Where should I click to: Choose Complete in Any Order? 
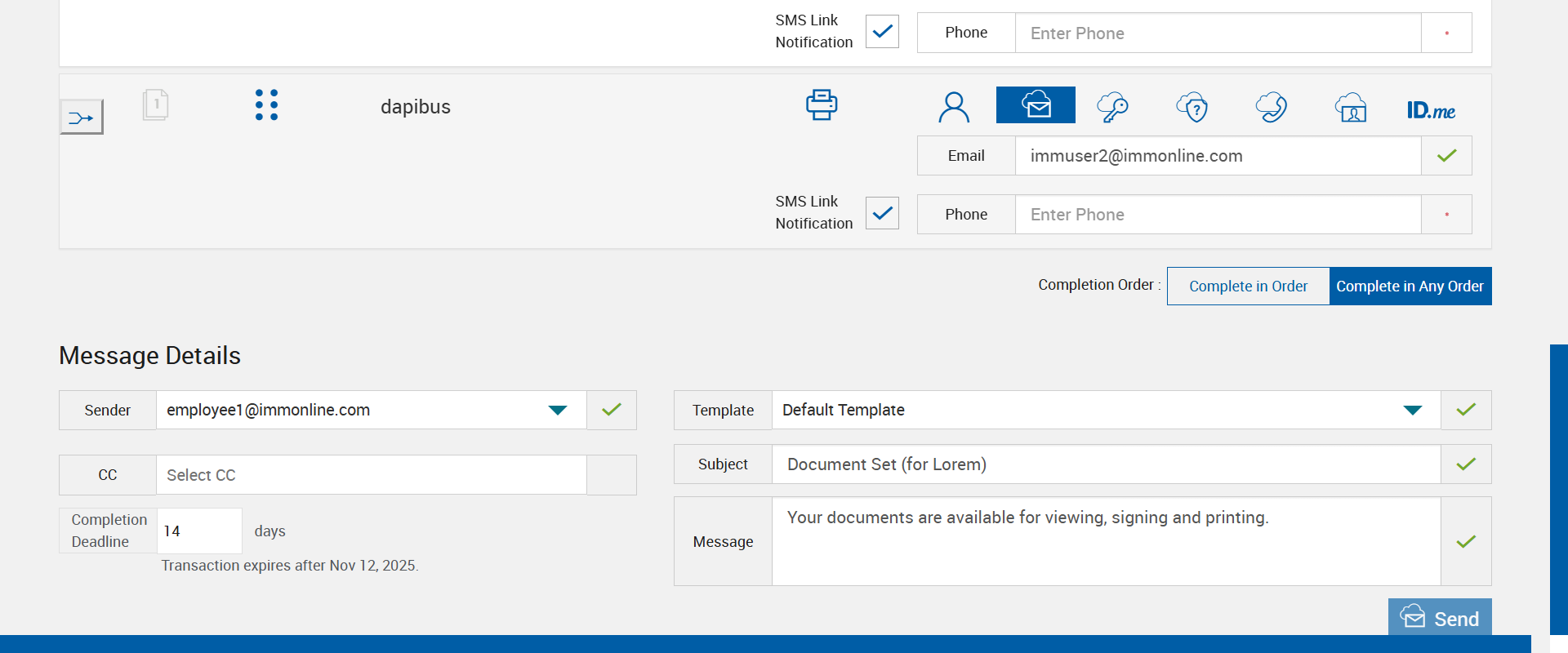click(x=1410, y=287)
